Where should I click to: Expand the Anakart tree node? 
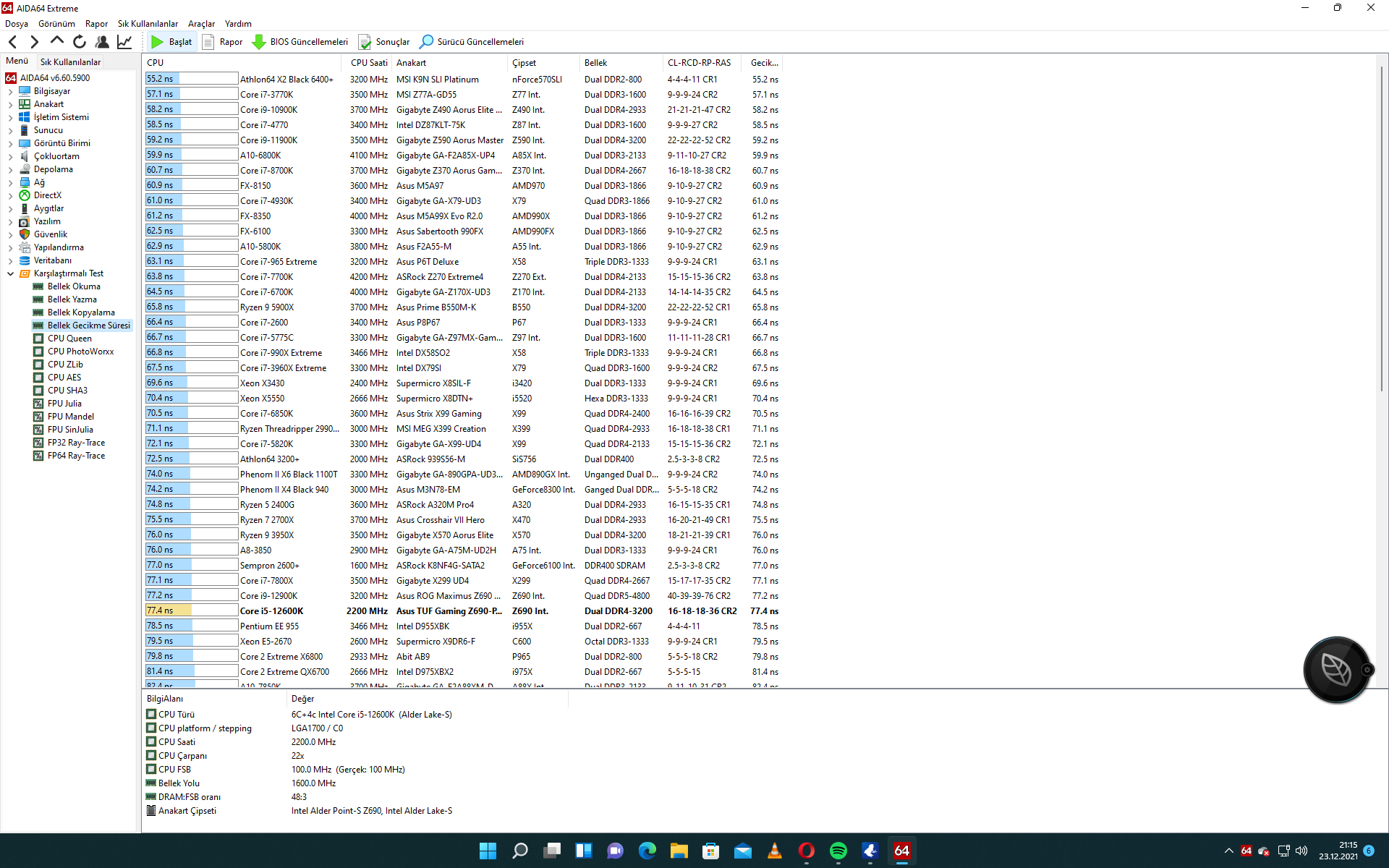10,105
